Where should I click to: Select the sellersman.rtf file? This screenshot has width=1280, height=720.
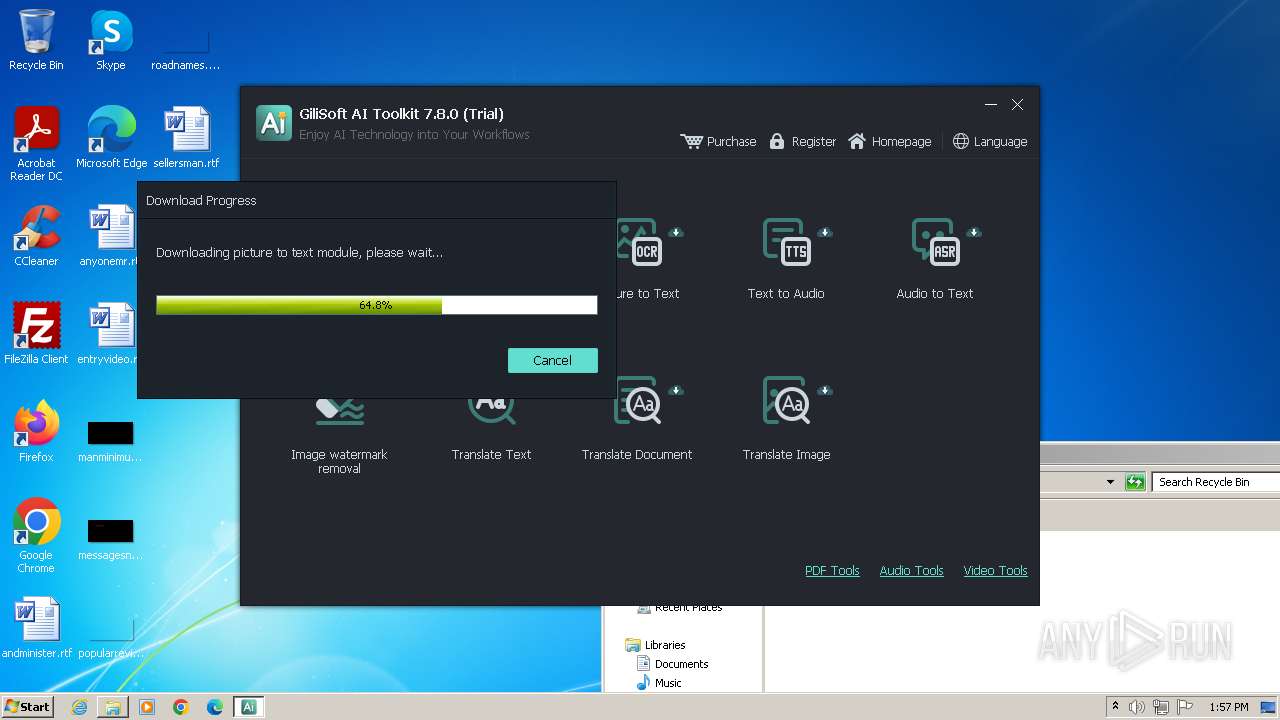pyautogui.click(x=186, y=138)
